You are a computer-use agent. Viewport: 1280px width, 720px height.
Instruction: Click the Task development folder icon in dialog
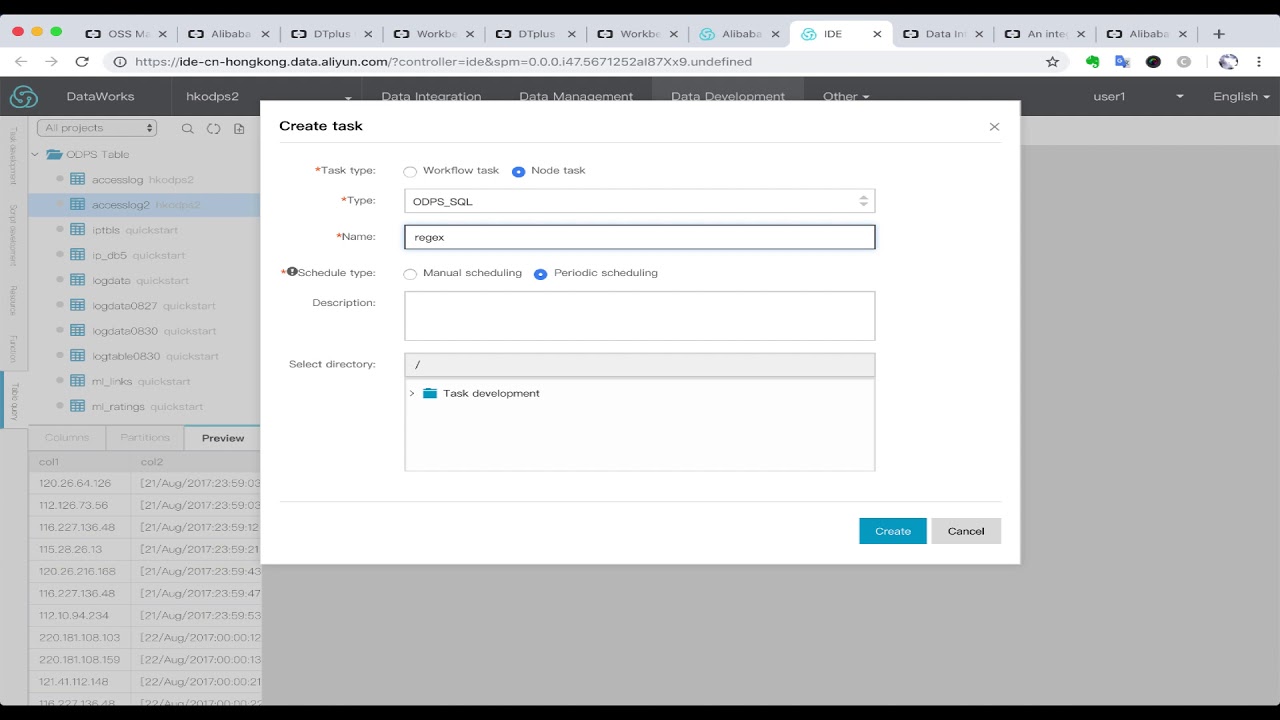(x=430, y=393)
